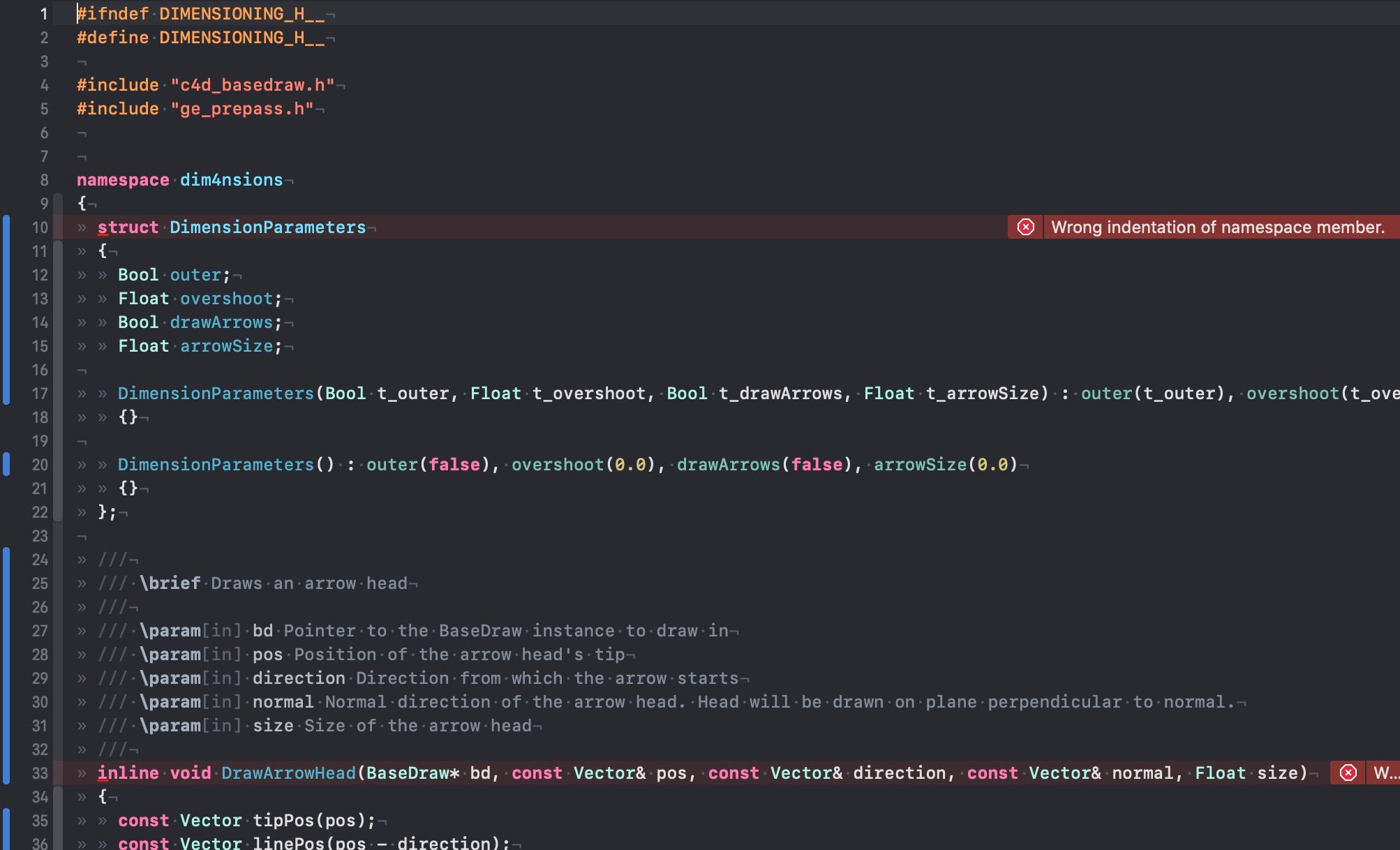The height and width of the screenshot is (850, 1400).
Task: Click the 'inline' keyword on line 33
Action: pos(128,773)
